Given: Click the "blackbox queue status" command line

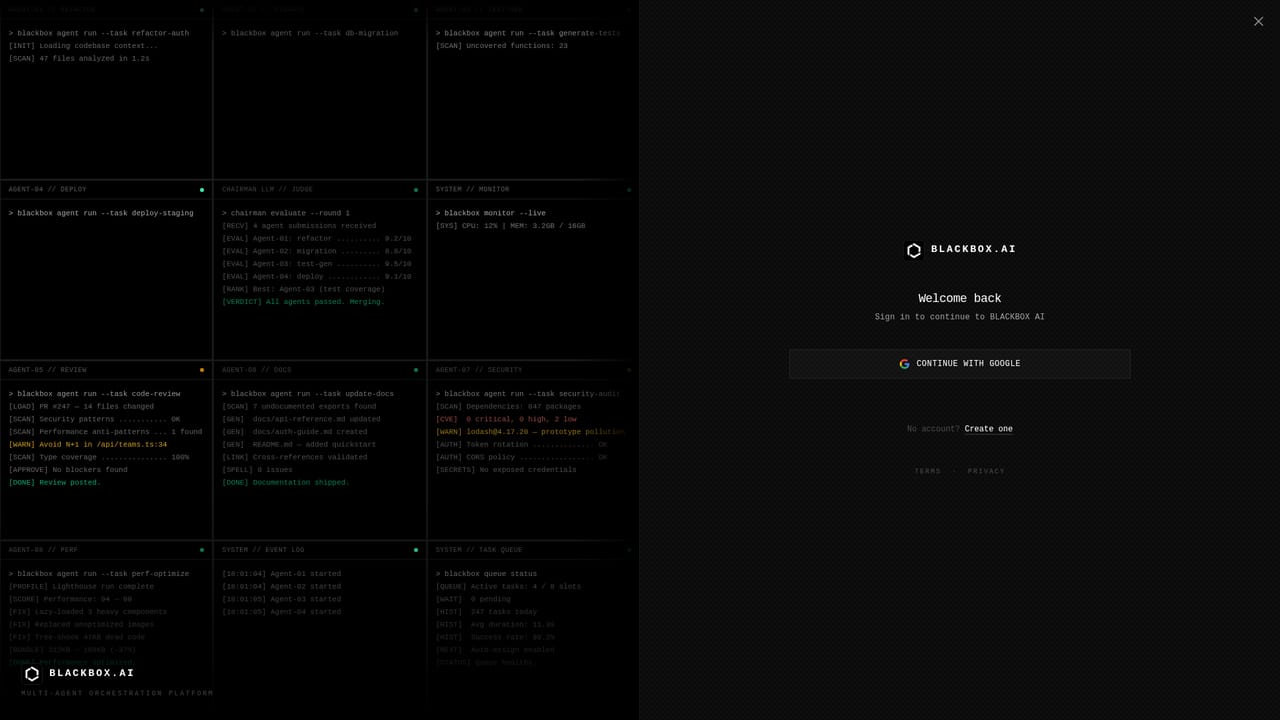Looking at the screenshot, I should click(486, 574).
